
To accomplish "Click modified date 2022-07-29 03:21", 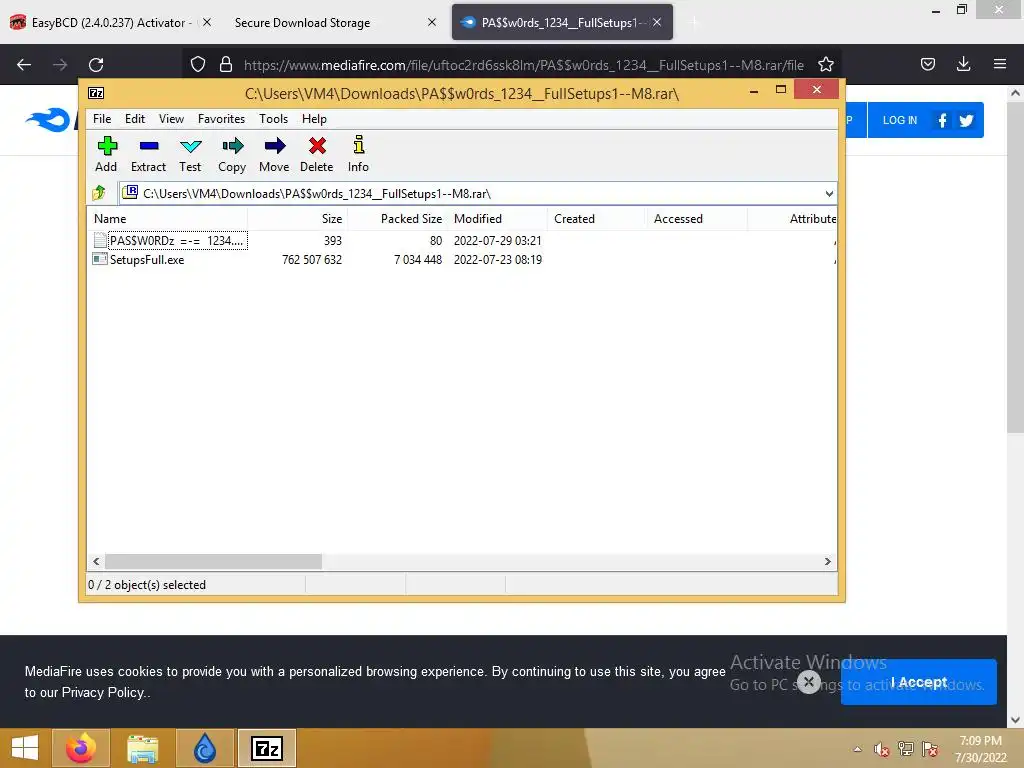I will 498,241.
